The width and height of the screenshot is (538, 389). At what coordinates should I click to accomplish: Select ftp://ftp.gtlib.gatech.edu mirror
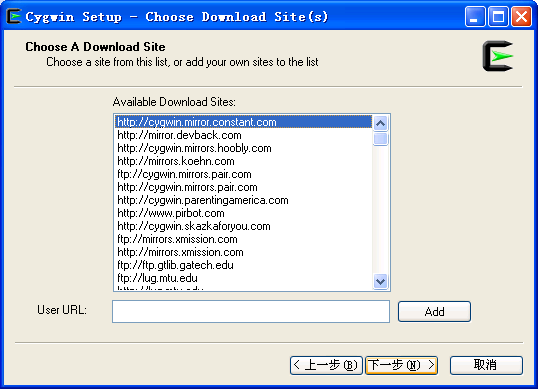click(244, 266)
